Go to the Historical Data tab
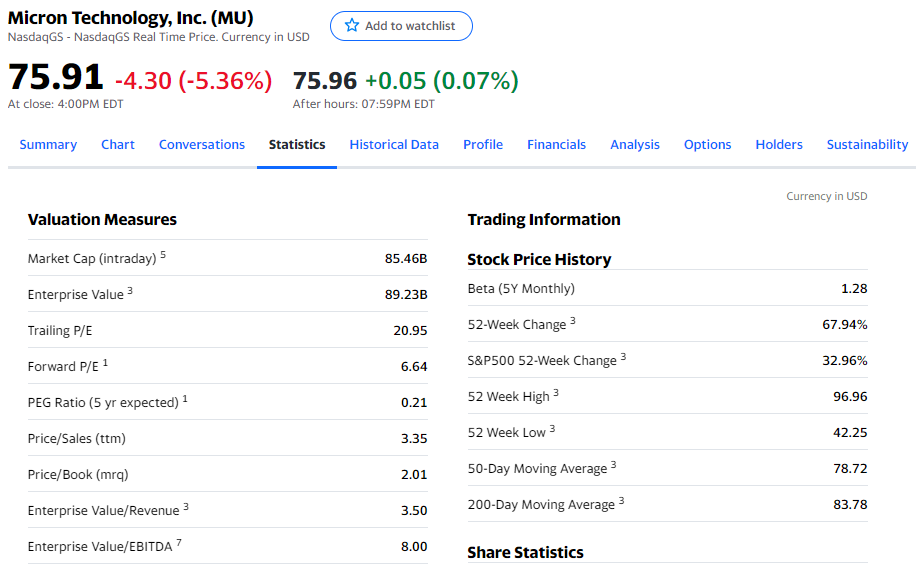Viewport: 916px width, 572px height. (394, 144)
